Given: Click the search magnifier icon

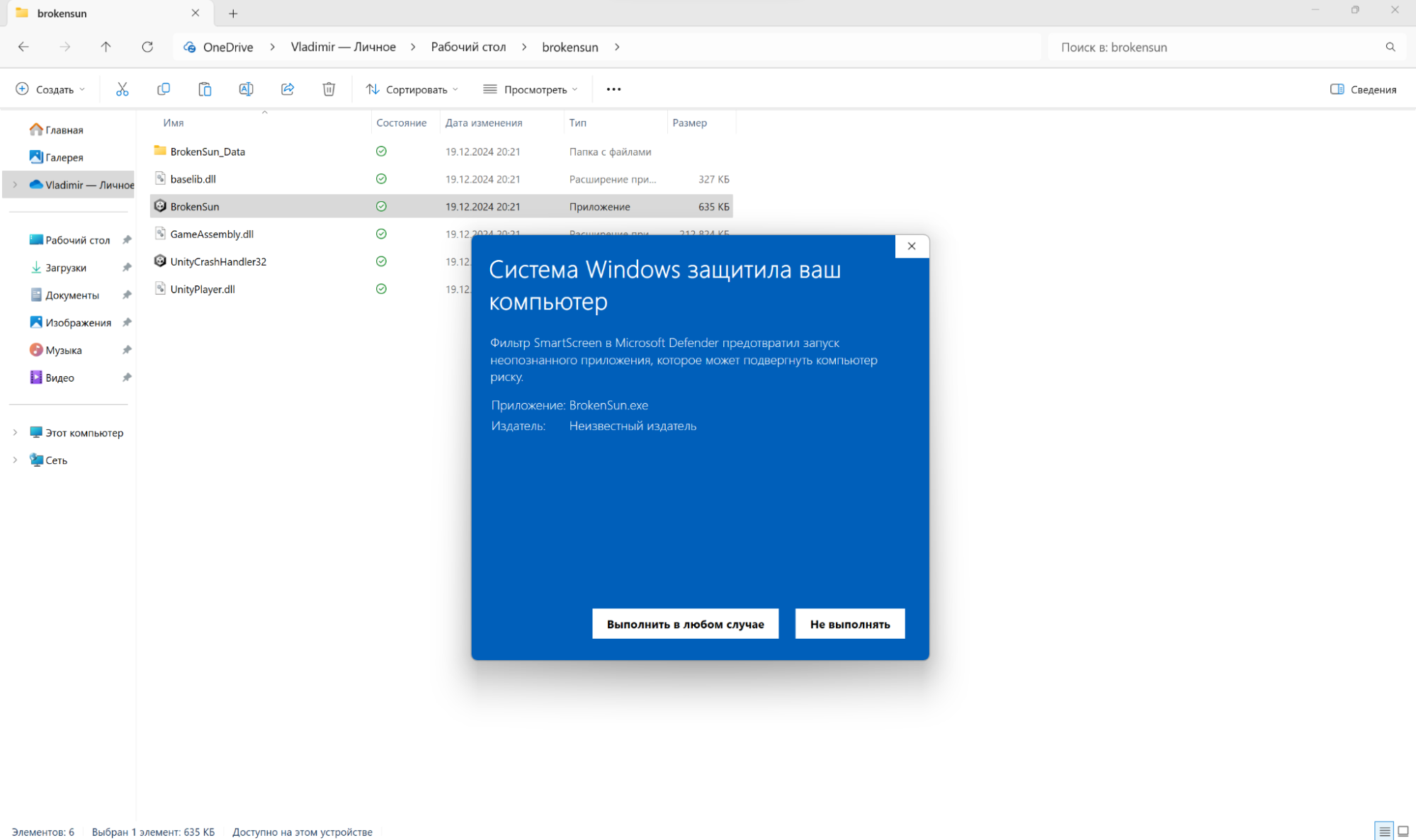Looking at the screenshot, I should pyautogui.click(x=1390, y=47).
